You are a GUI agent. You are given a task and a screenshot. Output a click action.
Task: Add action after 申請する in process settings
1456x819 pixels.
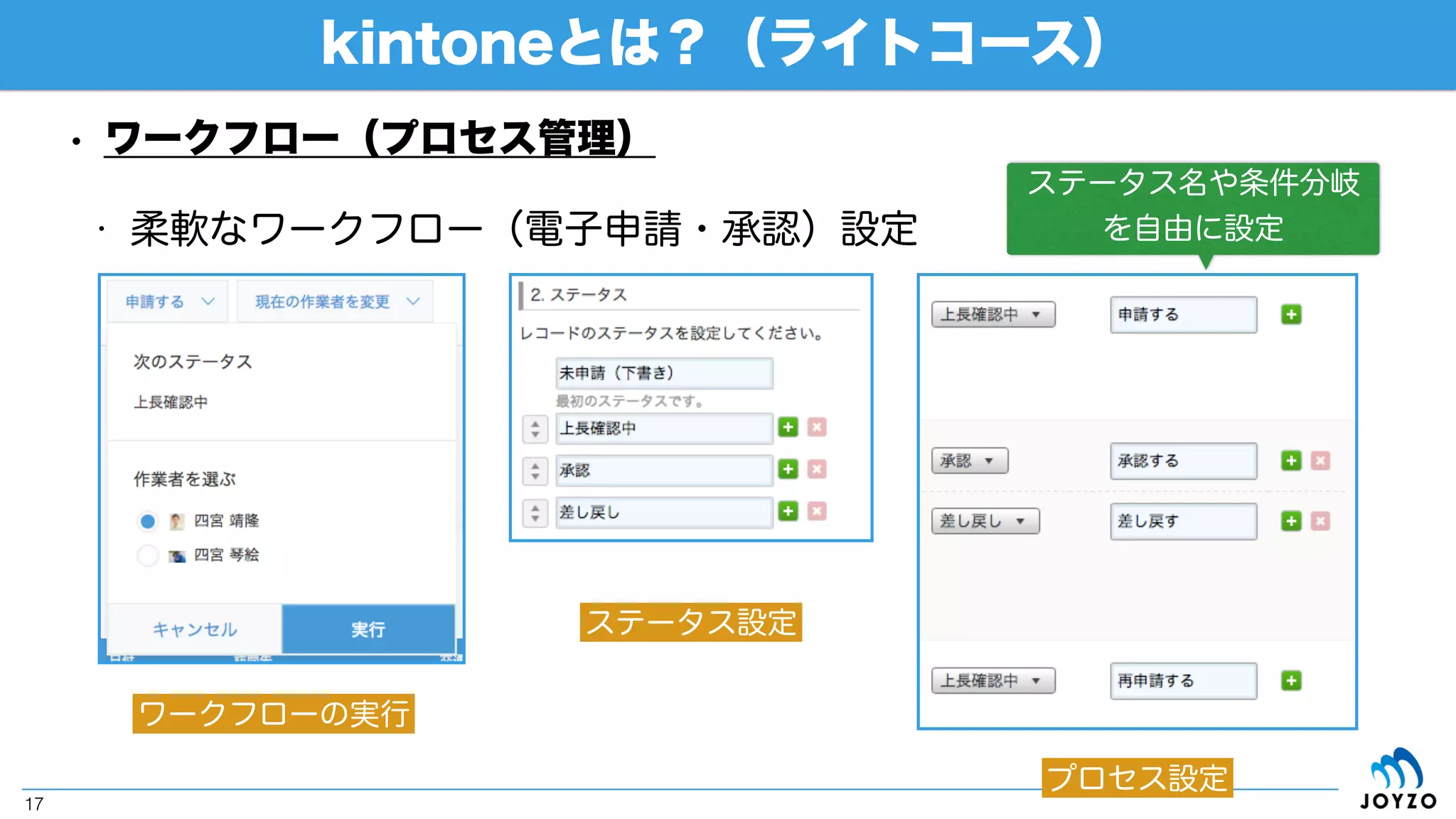[1291, 314]
